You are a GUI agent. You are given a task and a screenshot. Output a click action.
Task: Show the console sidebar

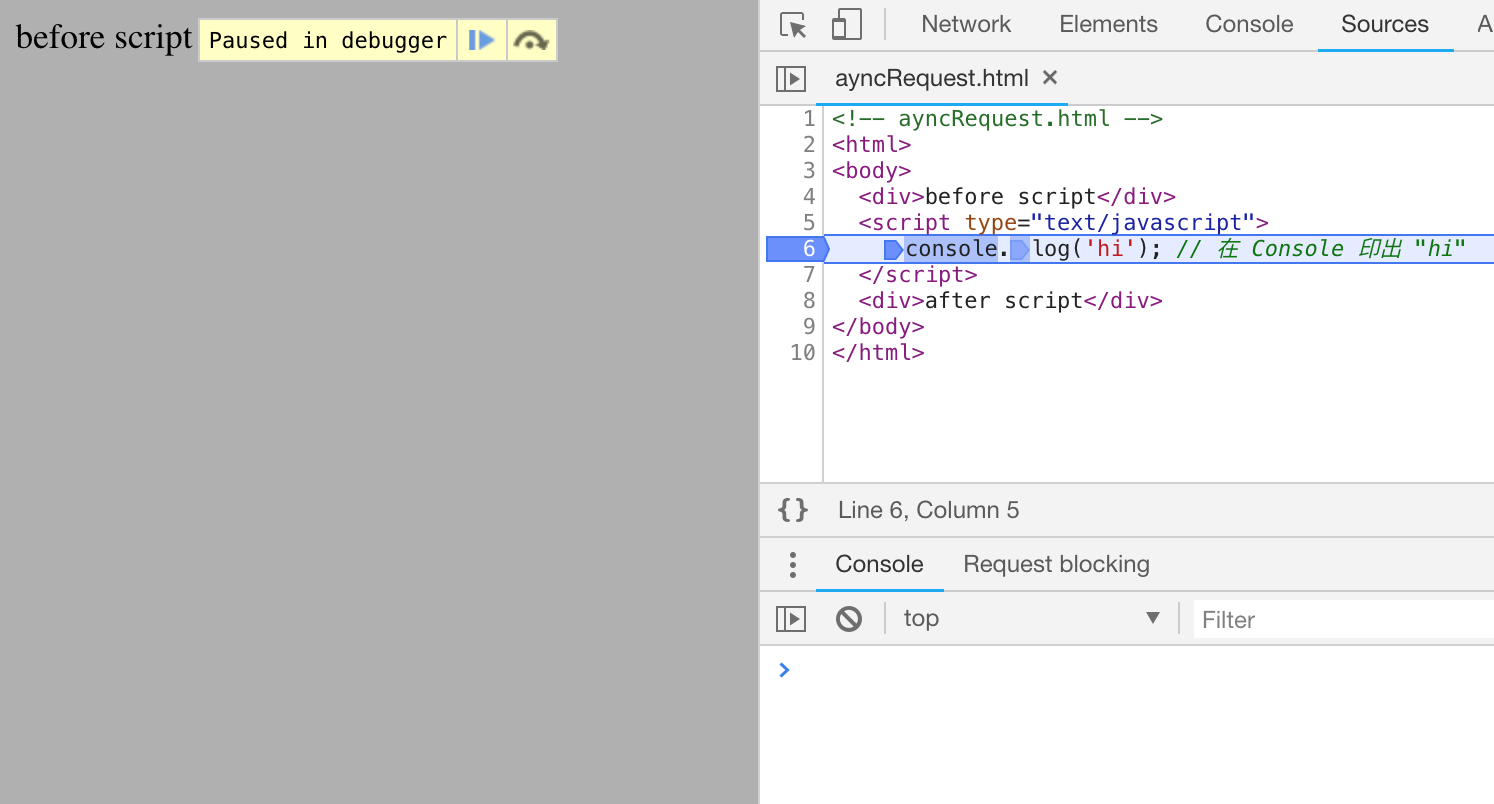pos(791,619)
